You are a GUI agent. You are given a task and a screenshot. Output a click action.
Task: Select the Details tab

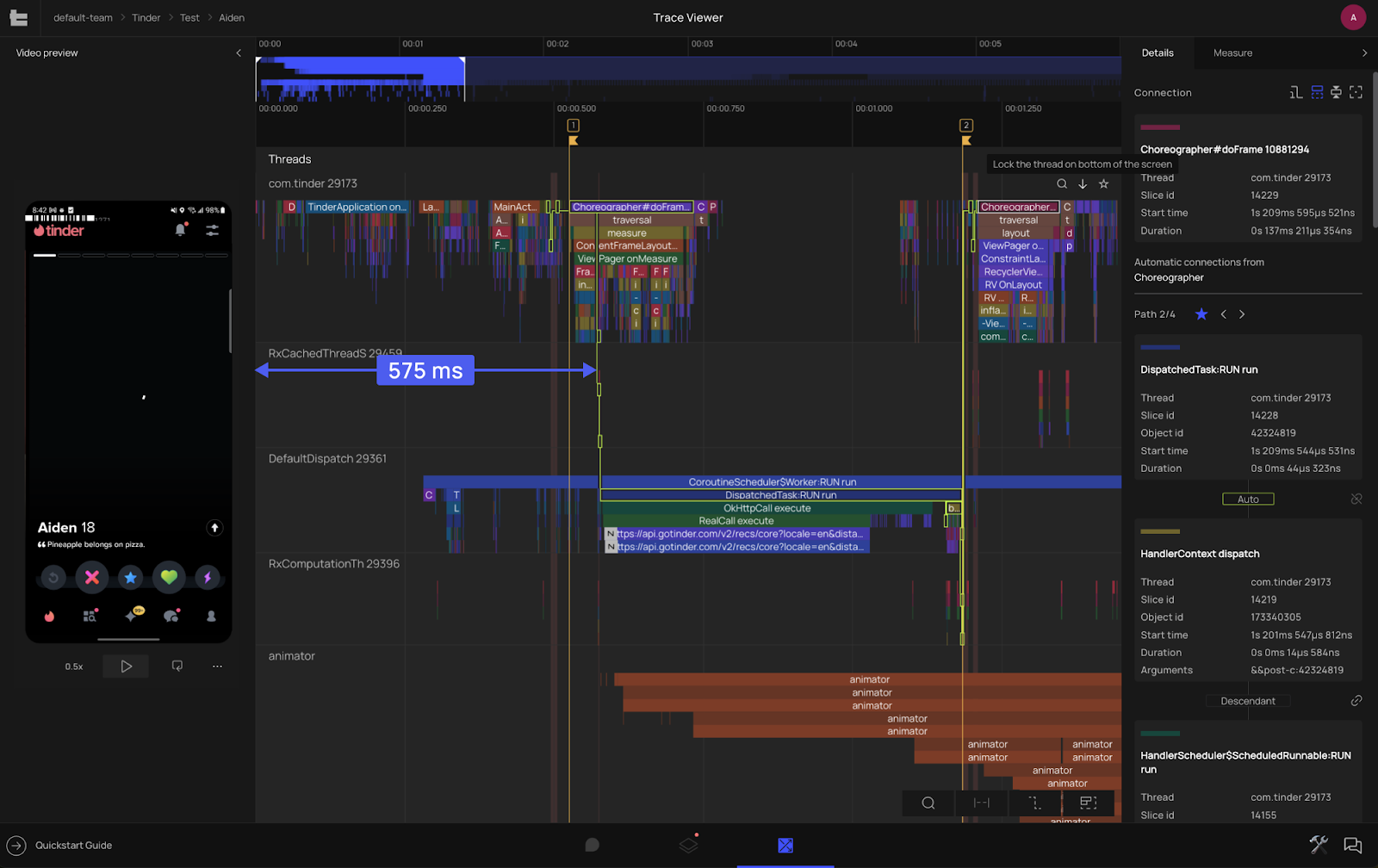point(1158,53)
